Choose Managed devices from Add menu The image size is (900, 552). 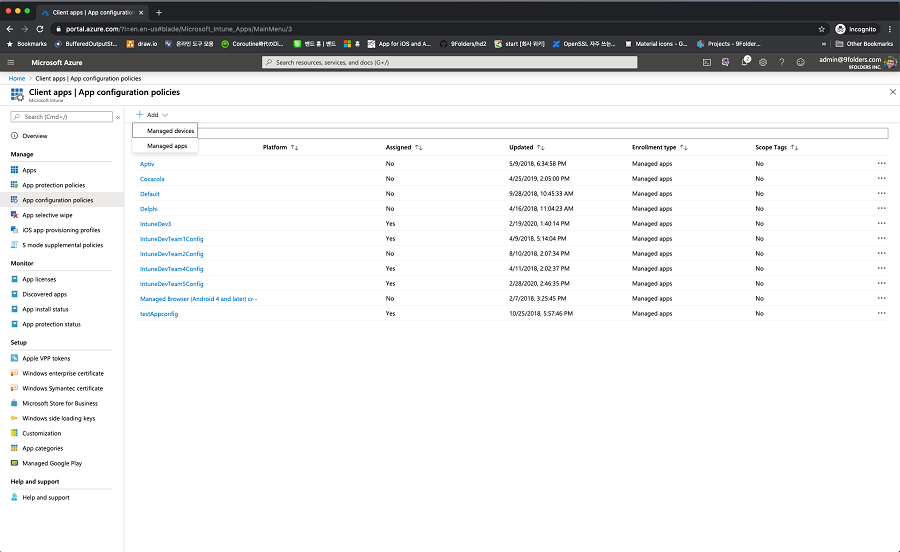coord(165,131)
